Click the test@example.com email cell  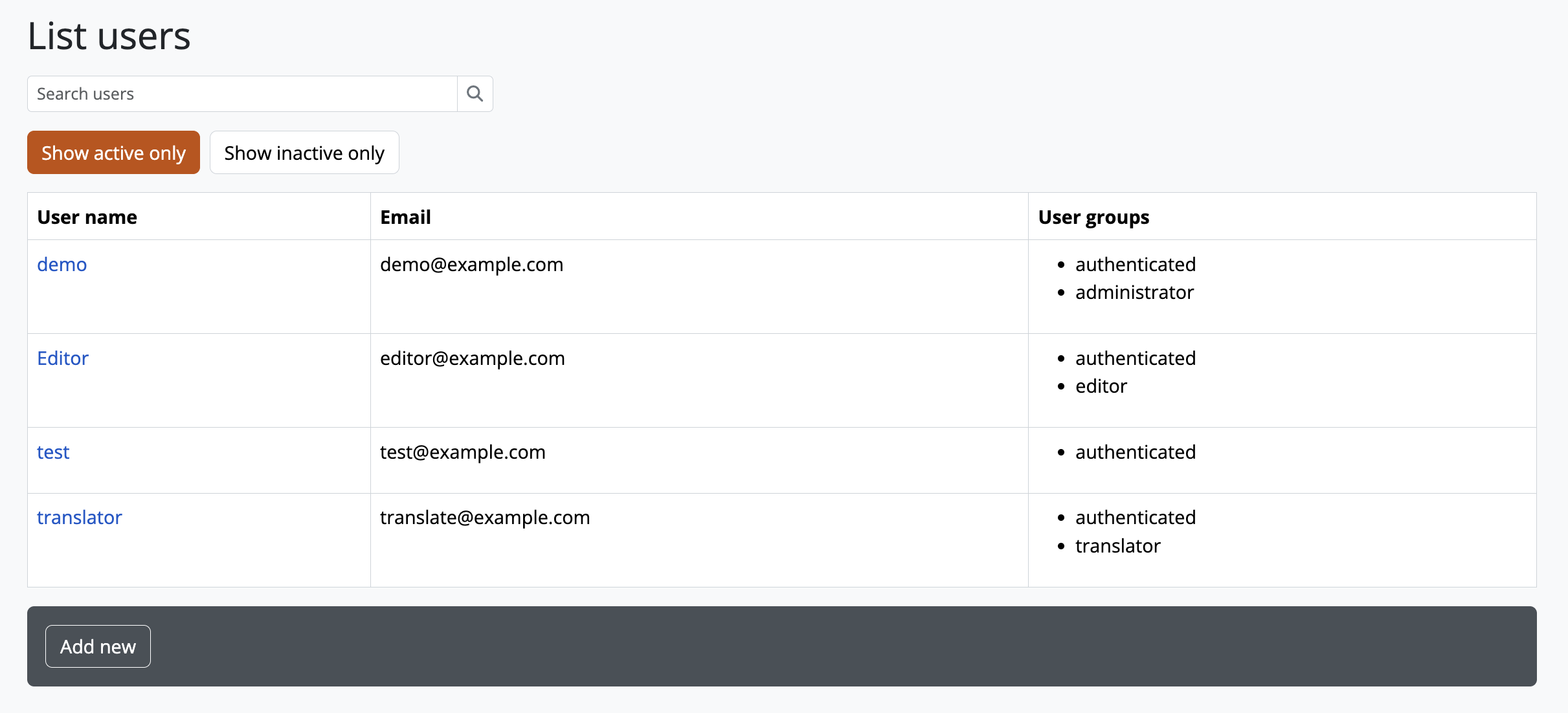(x=462, y=452)
